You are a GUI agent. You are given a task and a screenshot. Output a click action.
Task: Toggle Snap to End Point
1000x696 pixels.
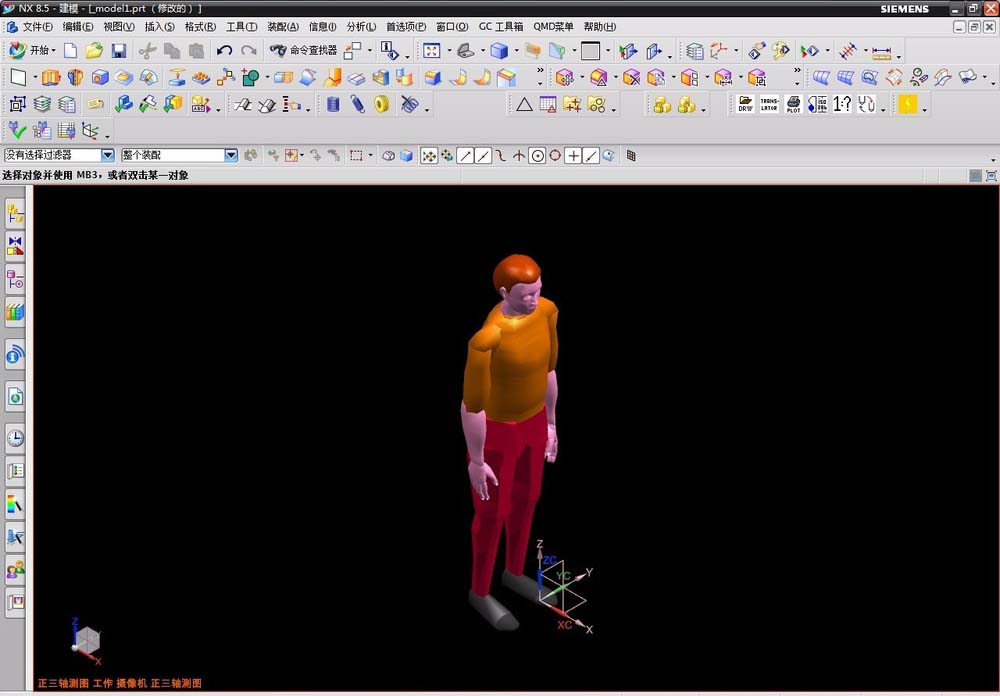[466, 156]
